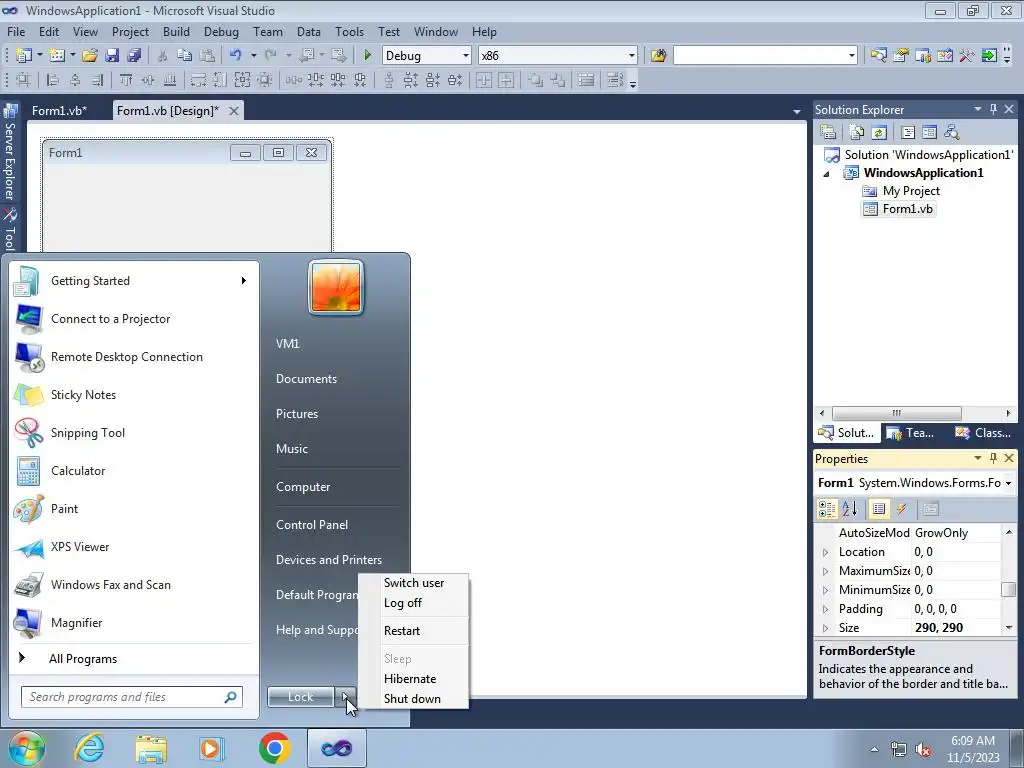Click the Search programs and files box
This screenshot has height=768, width=1024.
(132, 697)
